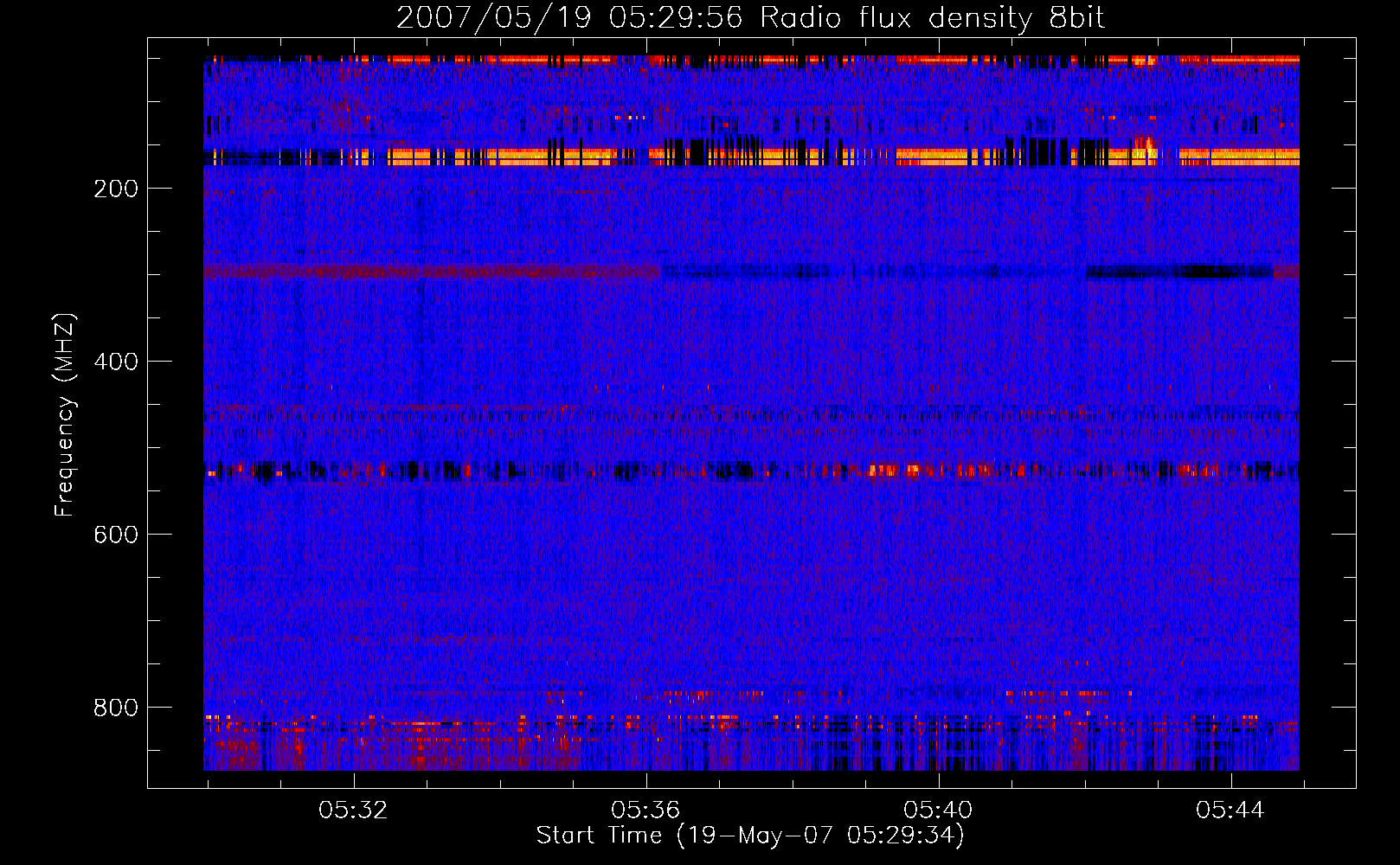
Task: Click the 05:36 time tick label
Action: click(645, 811)
